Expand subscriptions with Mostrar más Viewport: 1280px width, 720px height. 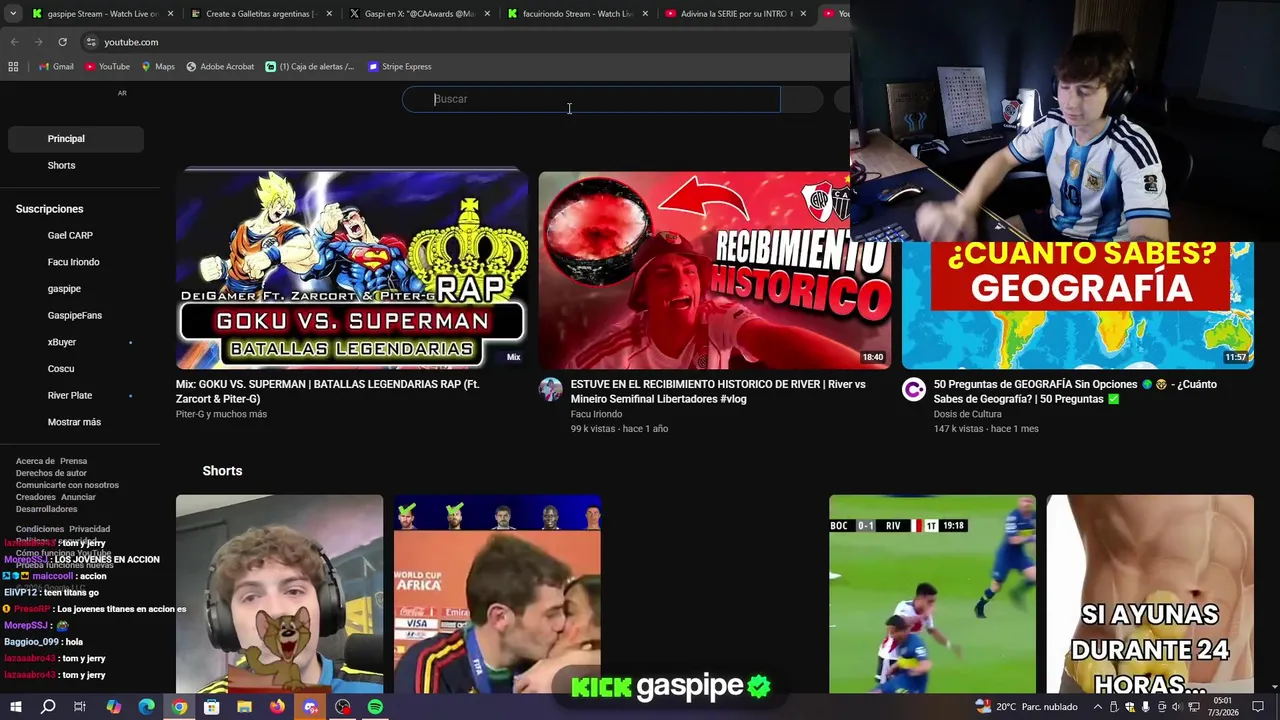tap(74, 422)
